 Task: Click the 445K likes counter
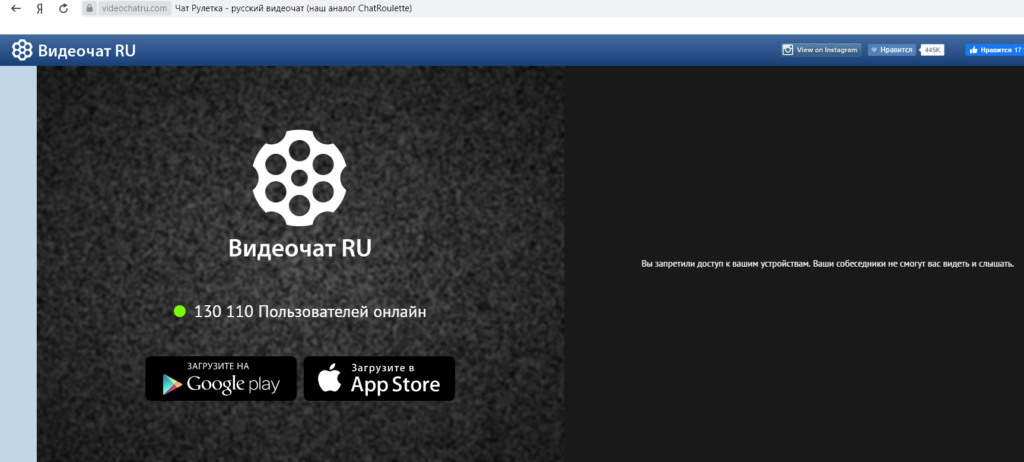(x=933, y=49)
